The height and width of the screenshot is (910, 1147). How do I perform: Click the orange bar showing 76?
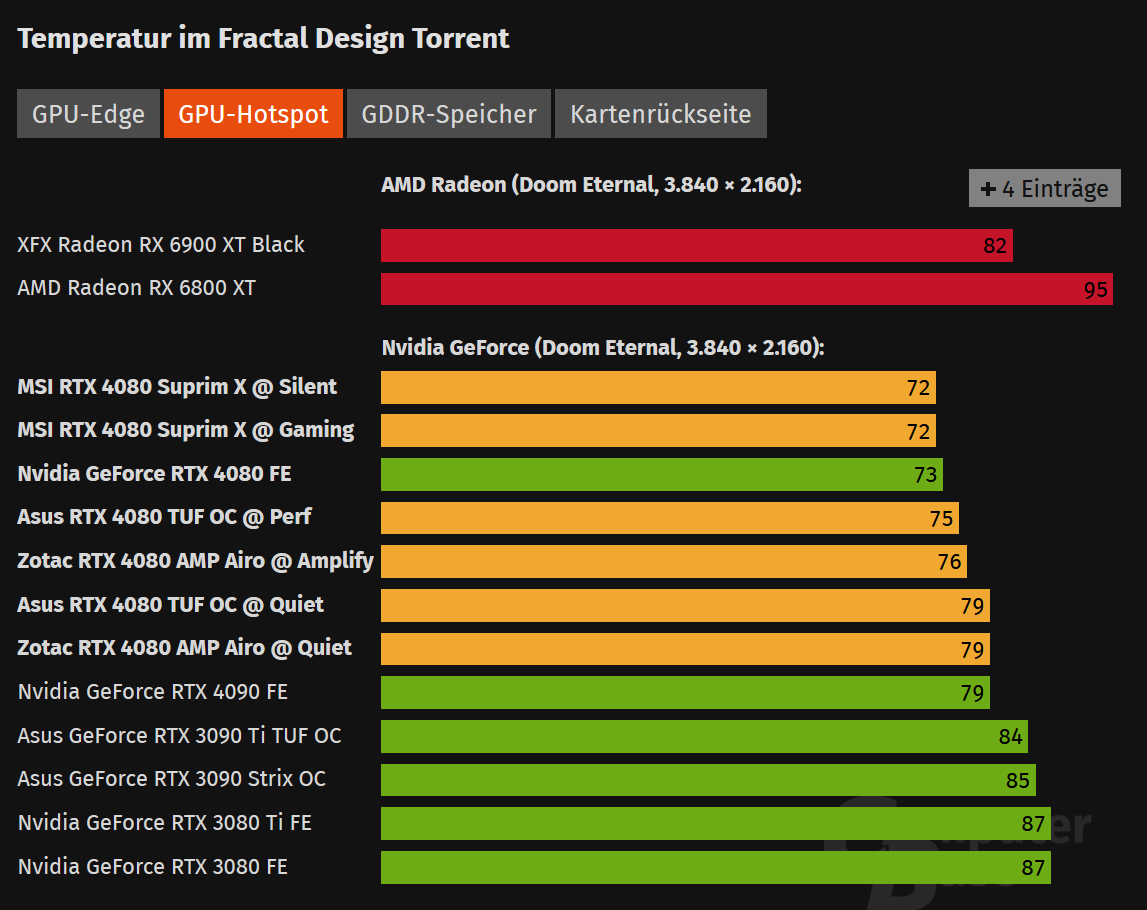[674, 561]
